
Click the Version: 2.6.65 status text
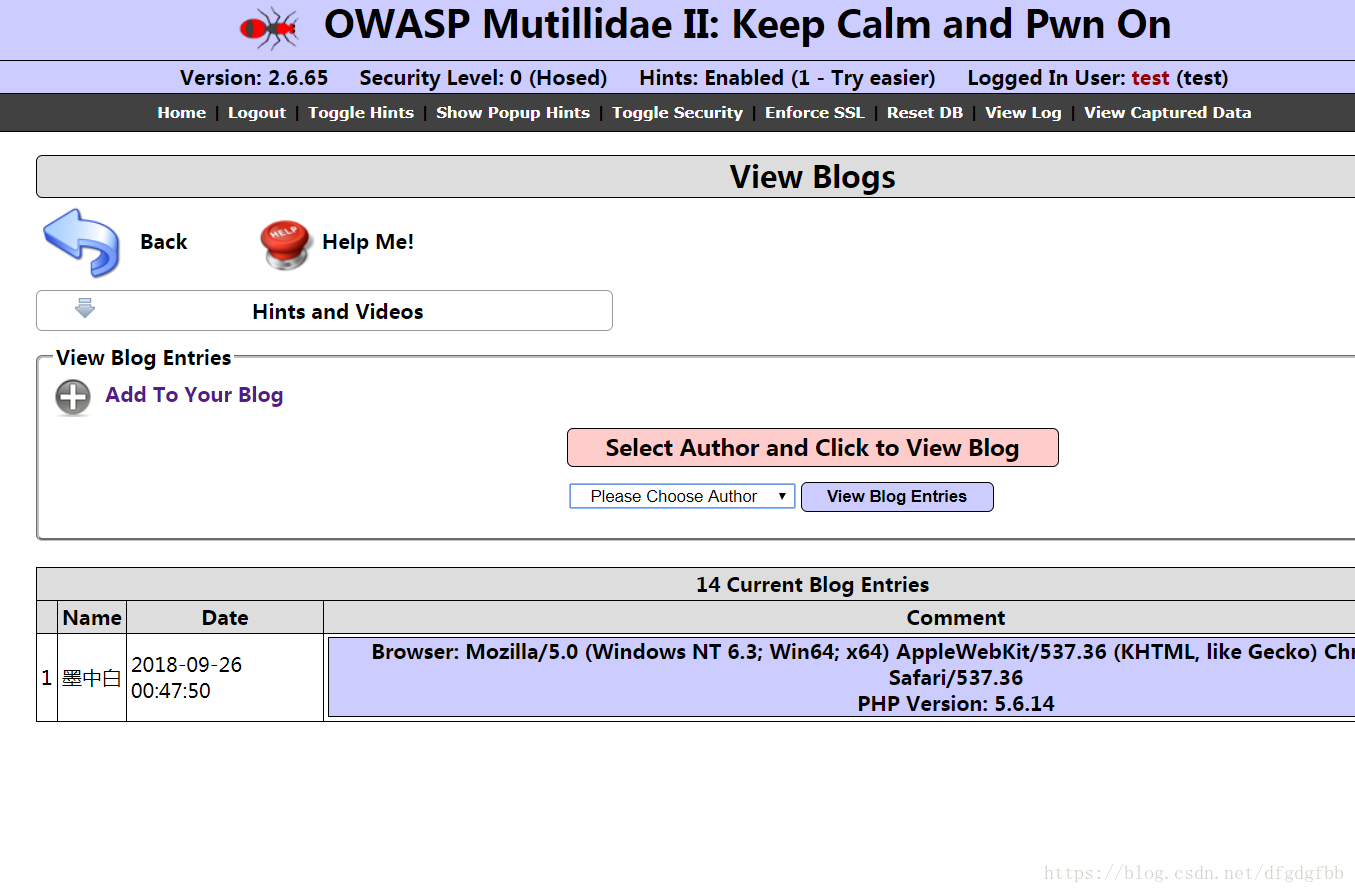254,78
